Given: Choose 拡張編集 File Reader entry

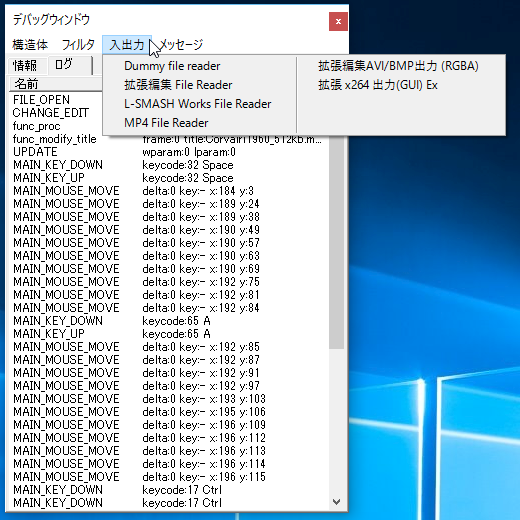Looking at the screenshot, I should [x=178, y=85].
